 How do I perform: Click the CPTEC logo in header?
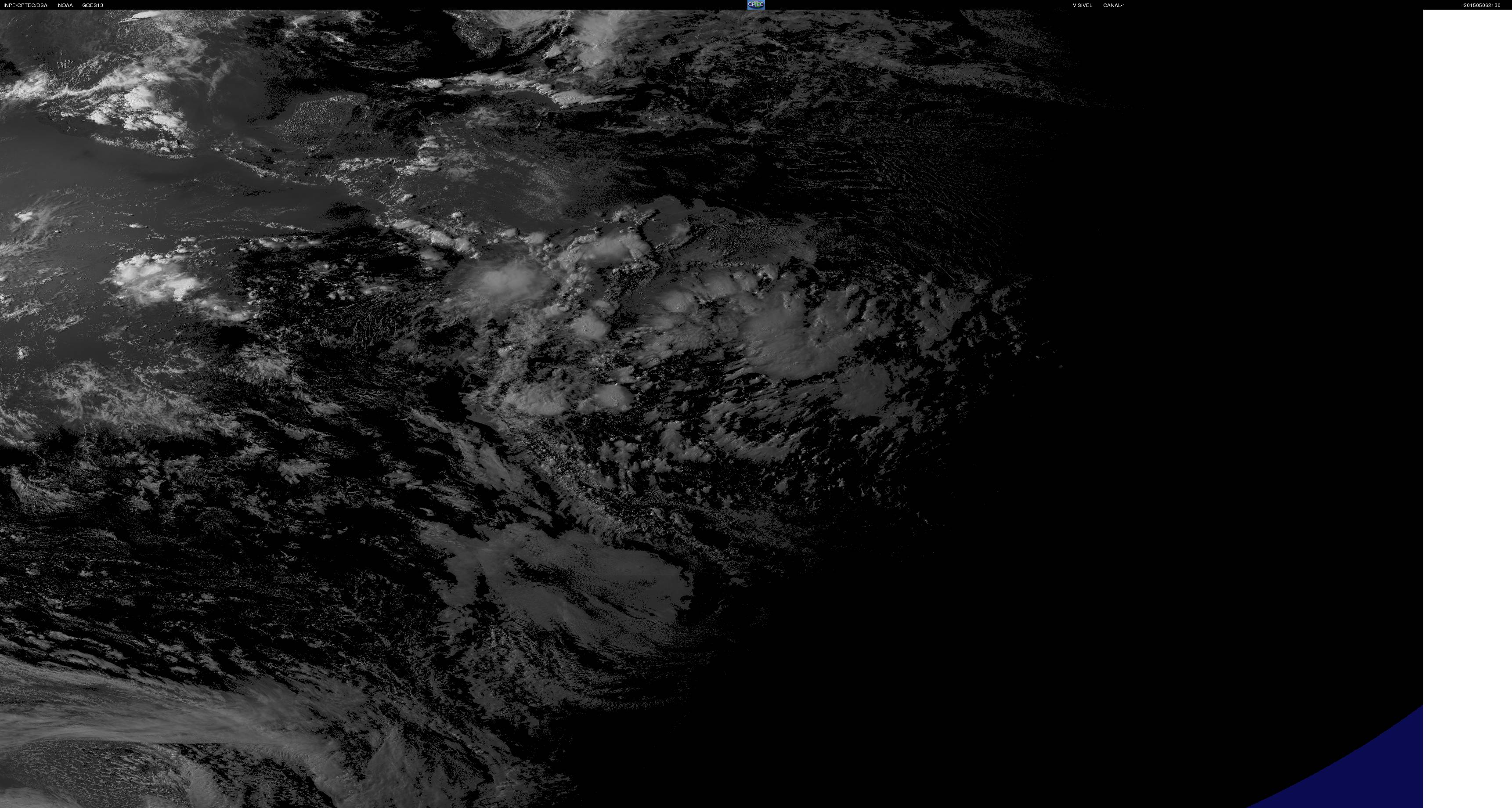pos(755,5)
